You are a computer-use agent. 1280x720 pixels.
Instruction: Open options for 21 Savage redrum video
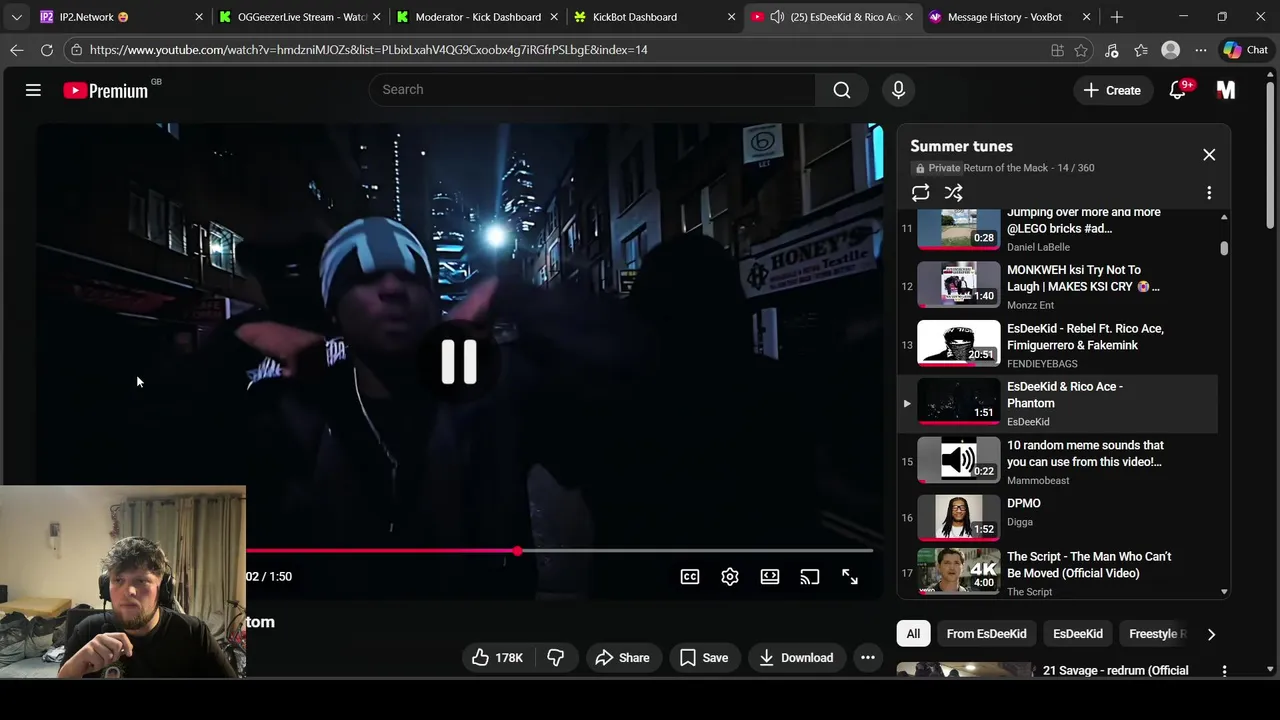[1224, 671]
